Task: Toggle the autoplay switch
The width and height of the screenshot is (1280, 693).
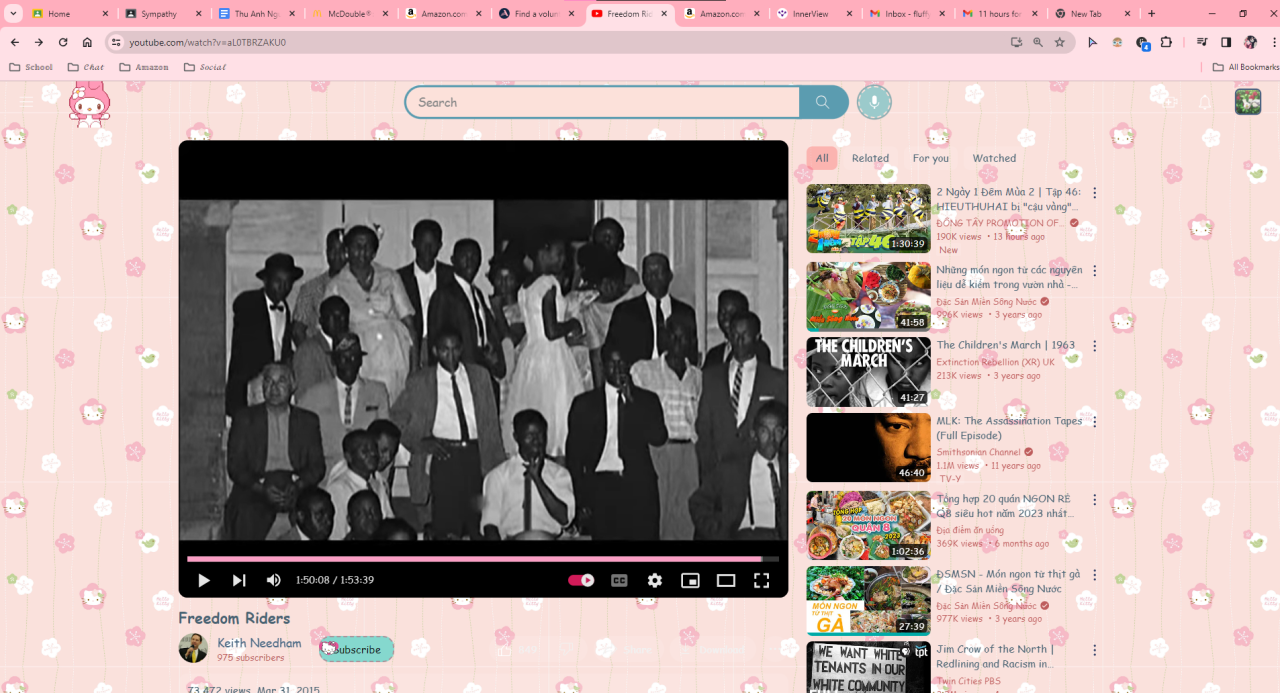Action: tap(581, 580)
